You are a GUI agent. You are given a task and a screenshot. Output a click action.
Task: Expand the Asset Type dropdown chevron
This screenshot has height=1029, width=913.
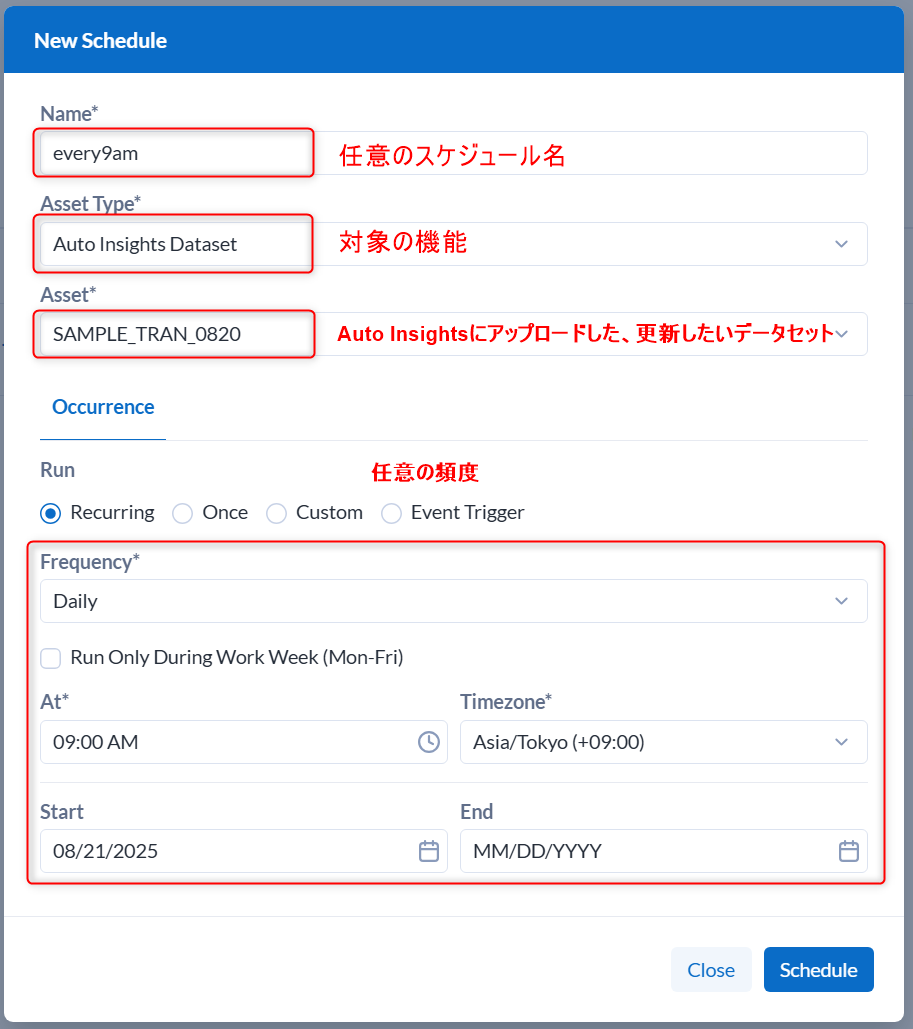coord(841,244)
